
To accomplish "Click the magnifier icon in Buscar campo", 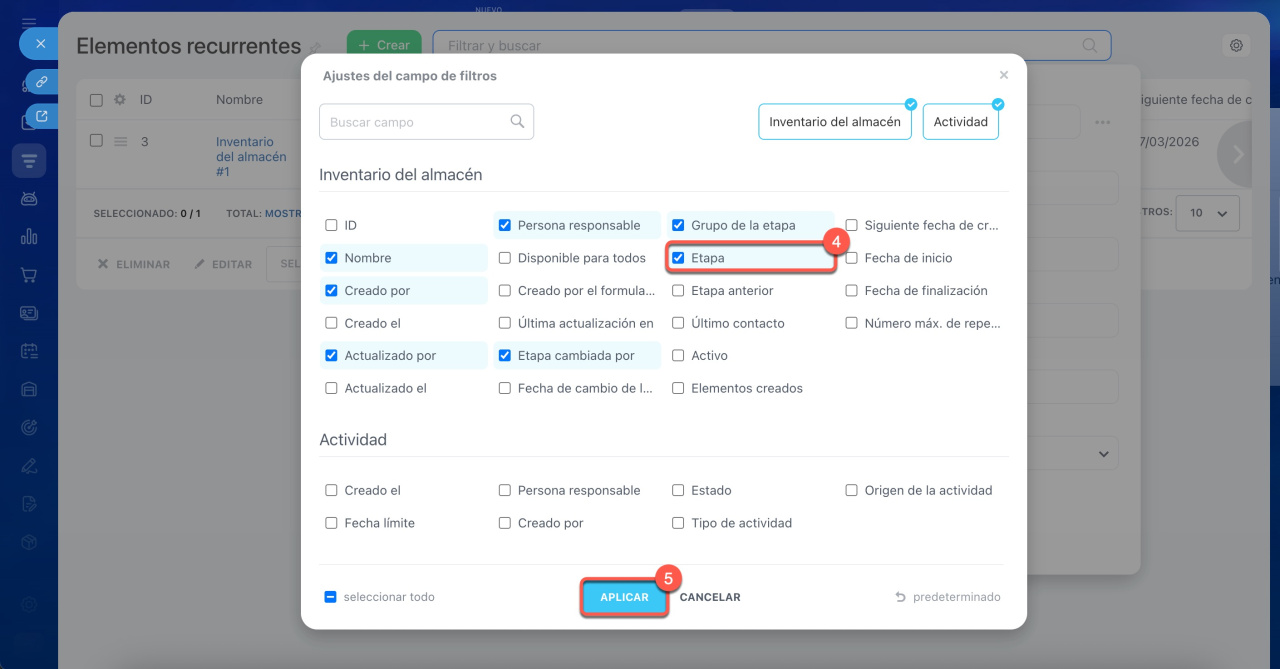I will 517,122.
